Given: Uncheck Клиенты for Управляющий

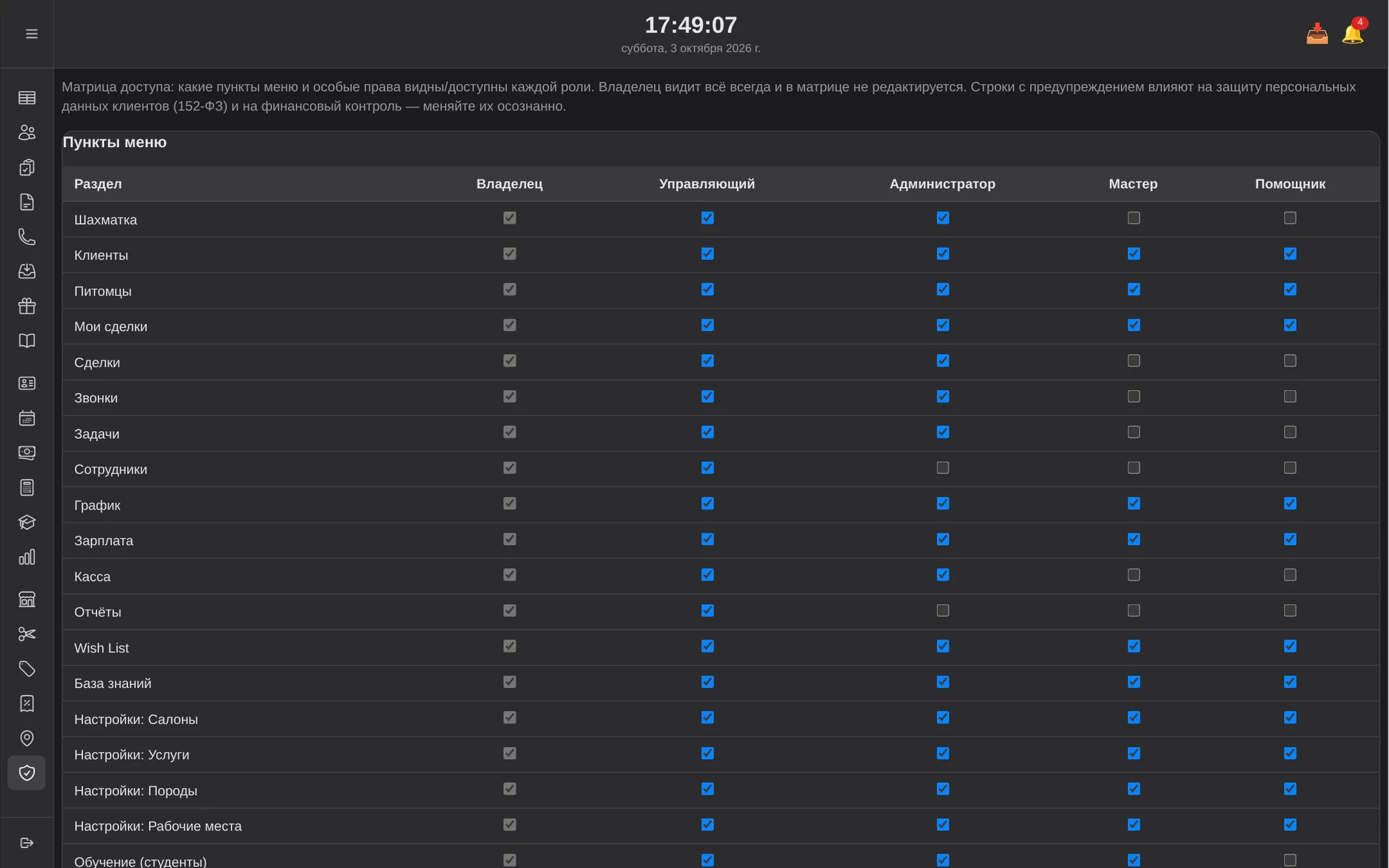Looking at the screenshot, I should pos(707,253).
